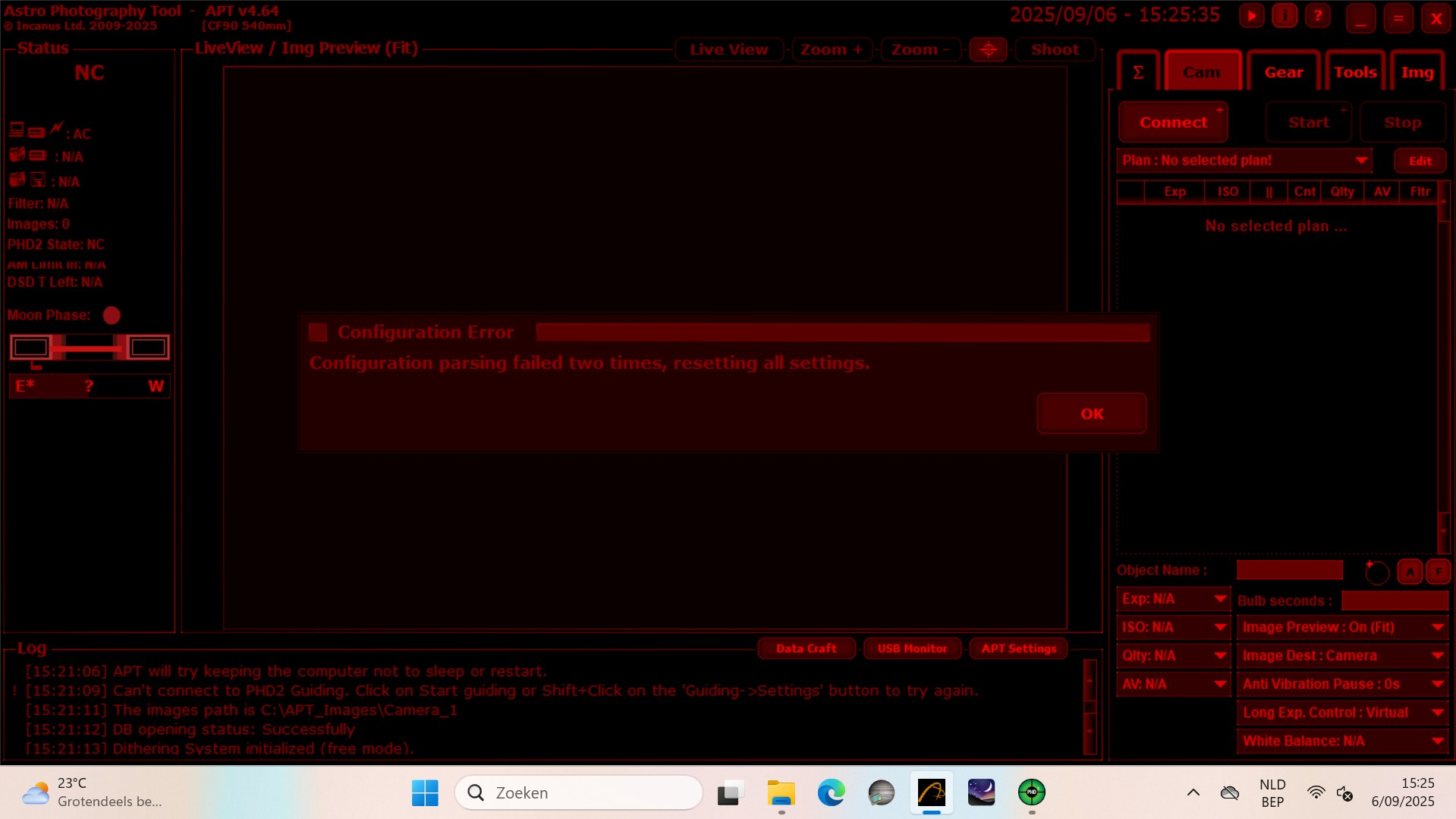The width and height of the screenshot is (1456, 819).
Task: Open the info 'i' button
Action: [1285, 16]
